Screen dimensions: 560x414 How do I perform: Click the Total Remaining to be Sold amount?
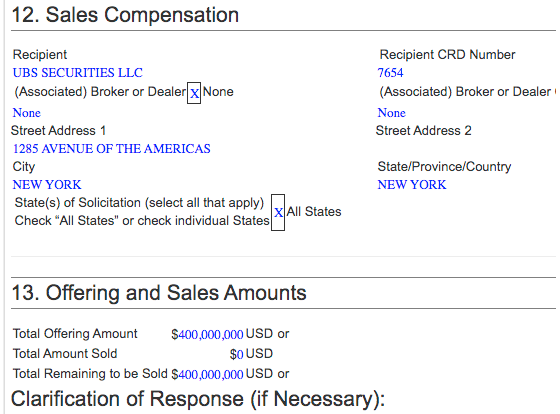[x=207, y=374]
